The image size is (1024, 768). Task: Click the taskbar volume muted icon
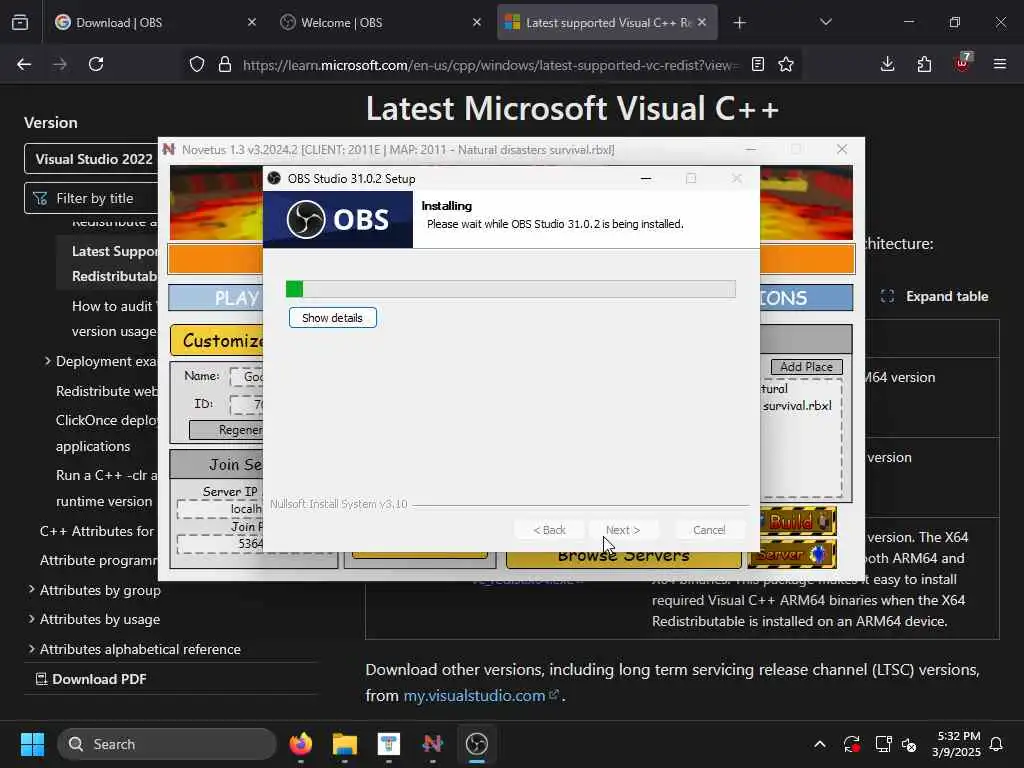pyautogui.click(x=909, y=744)
